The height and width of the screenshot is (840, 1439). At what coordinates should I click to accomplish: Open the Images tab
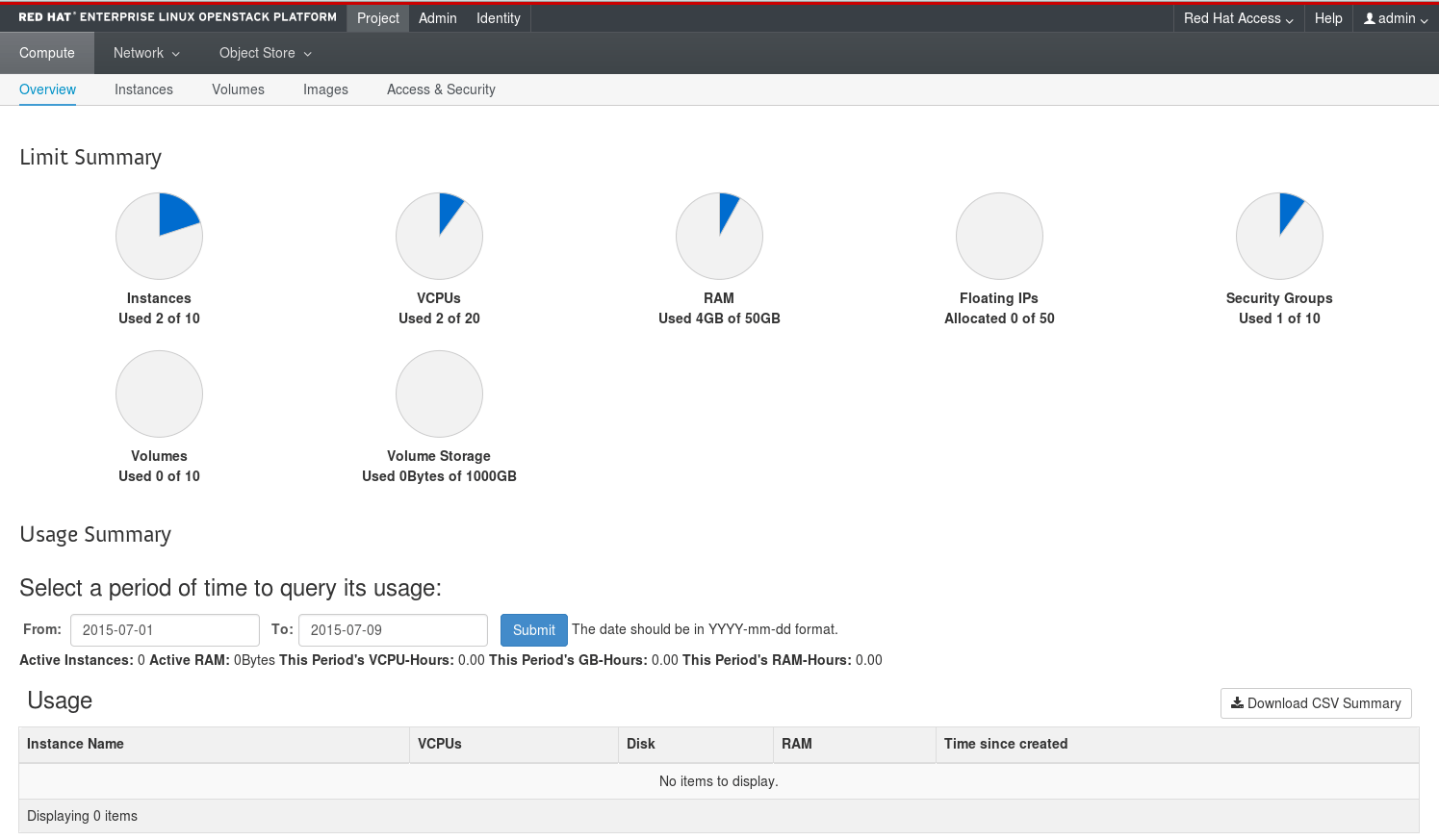[325, 89]
